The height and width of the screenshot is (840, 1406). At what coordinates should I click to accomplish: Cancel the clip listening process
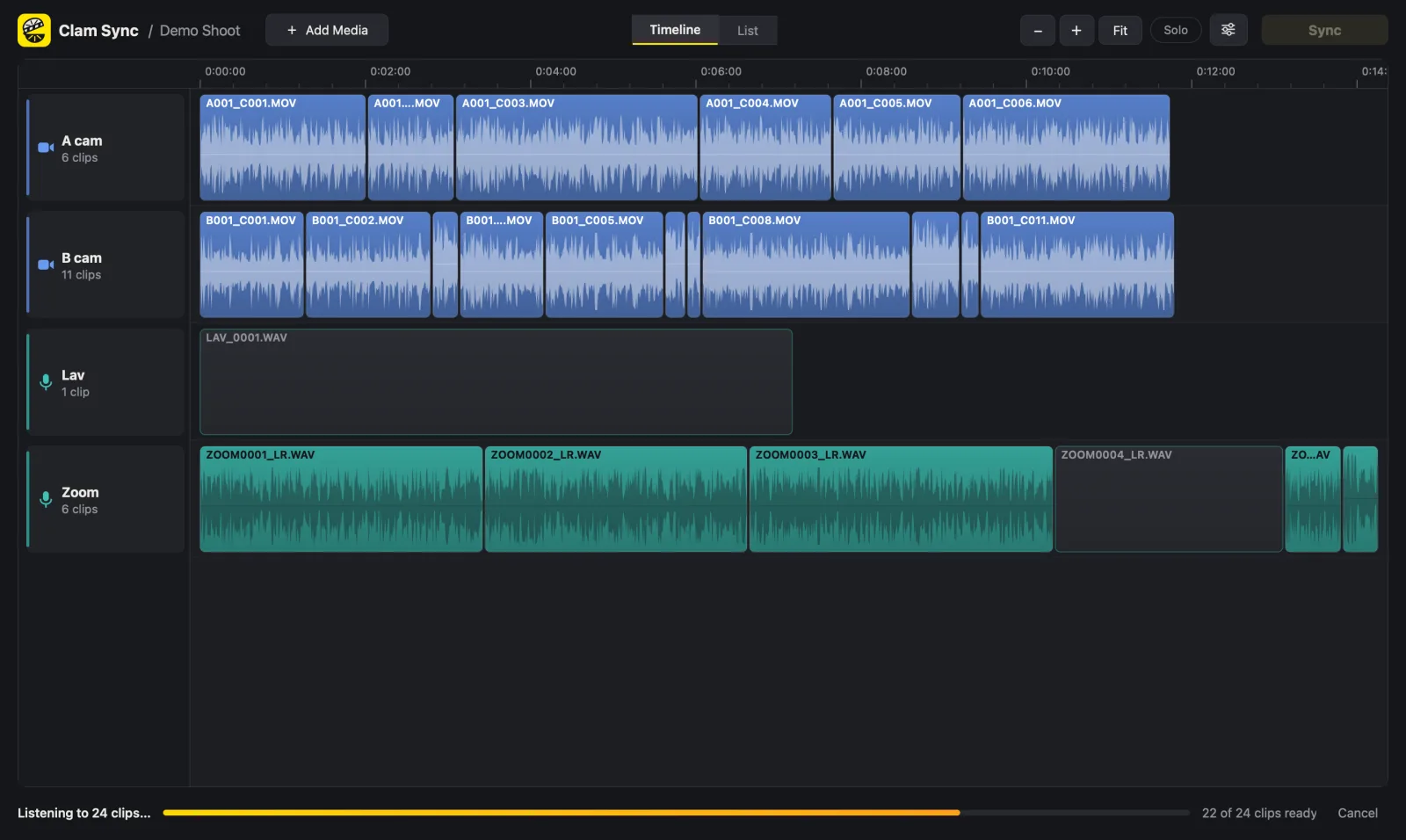click(x=1358, y=813)
